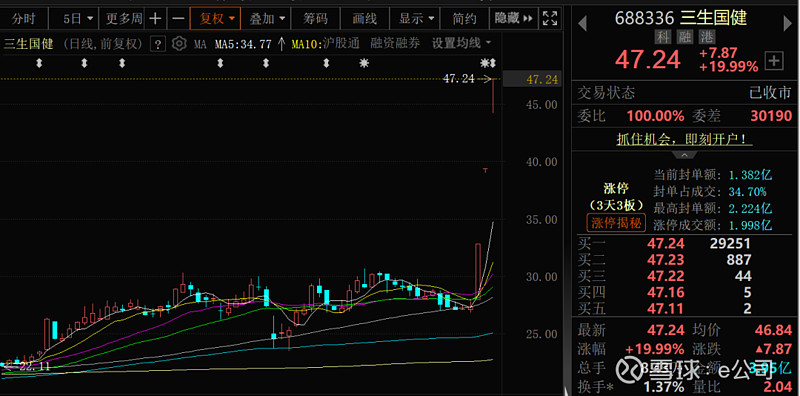Click 买四 bid price 47.16 row
This screenshot has height=396, width=800.
pyautogui.click(x=684, y=292)
